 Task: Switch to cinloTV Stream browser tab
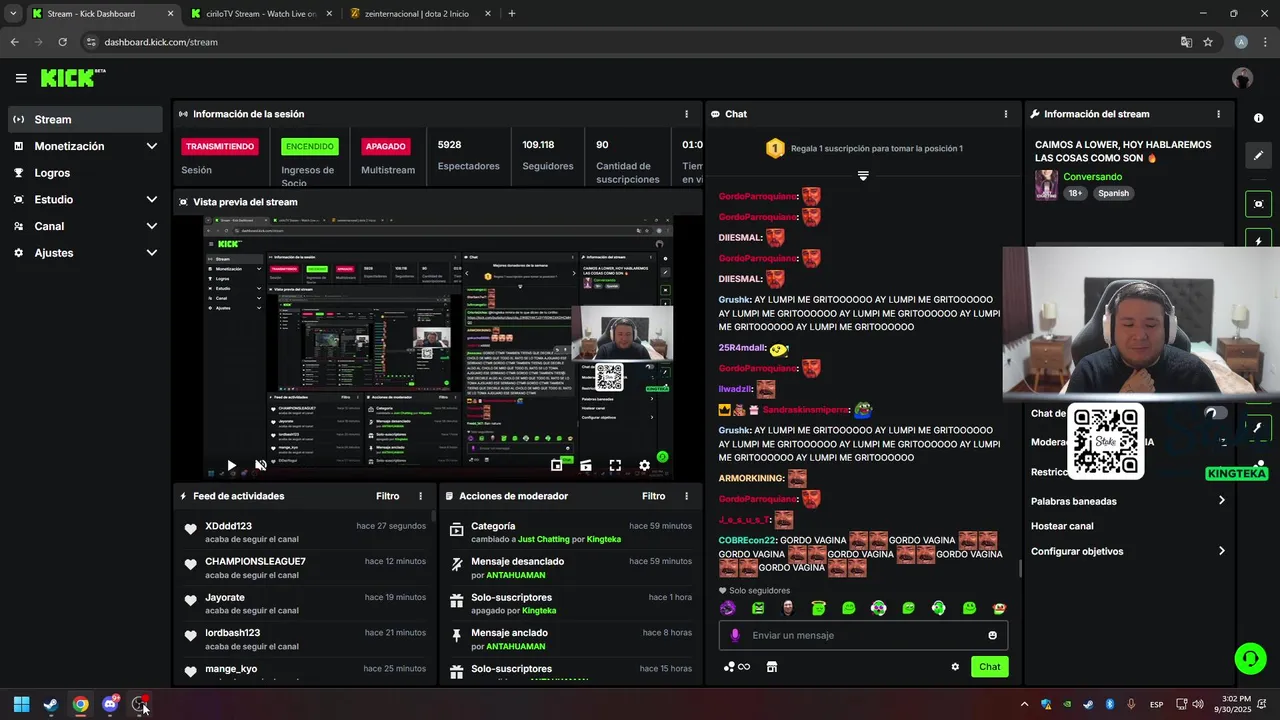click(261, 14)
